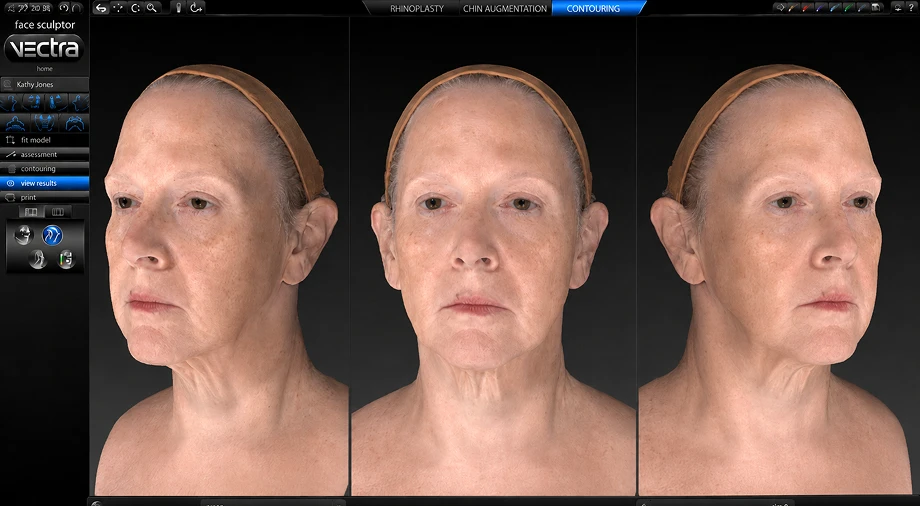Viewport: 920px width, 506px height.
Task: Click the undo arrow in the top toolbar
Action: pos(102,8)
